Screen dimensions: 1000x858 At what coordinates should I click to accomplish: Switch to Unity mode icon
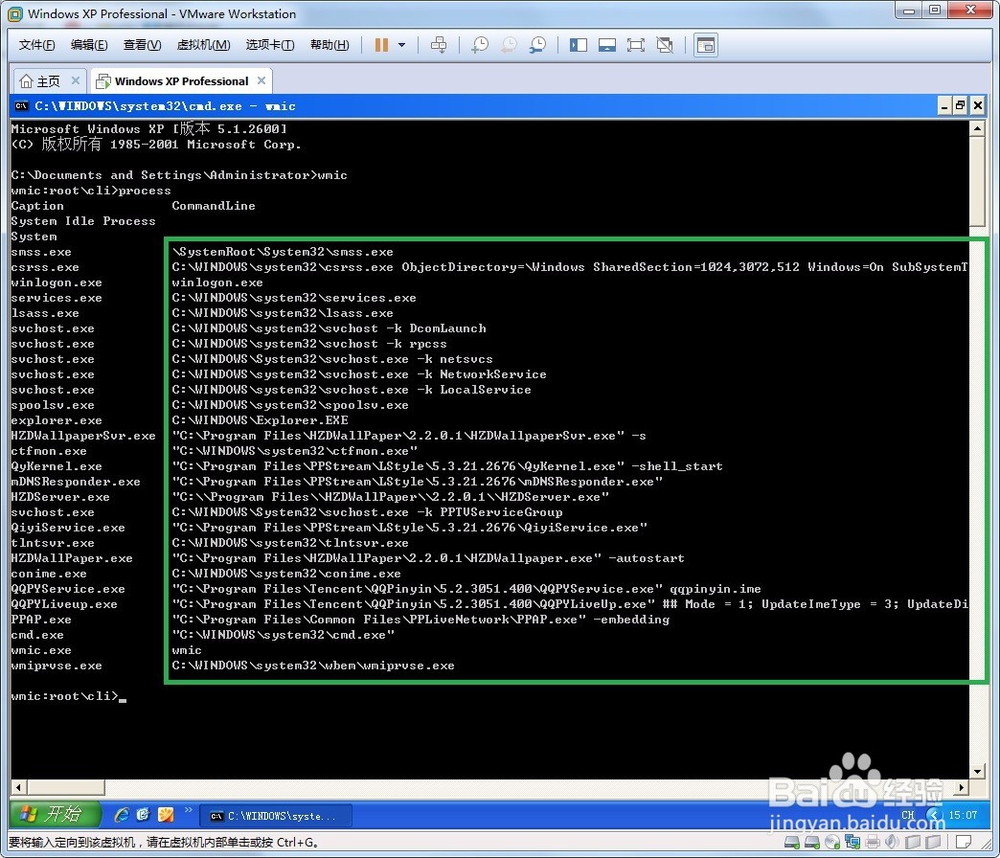pyautogui.click(x=665, y=45)
